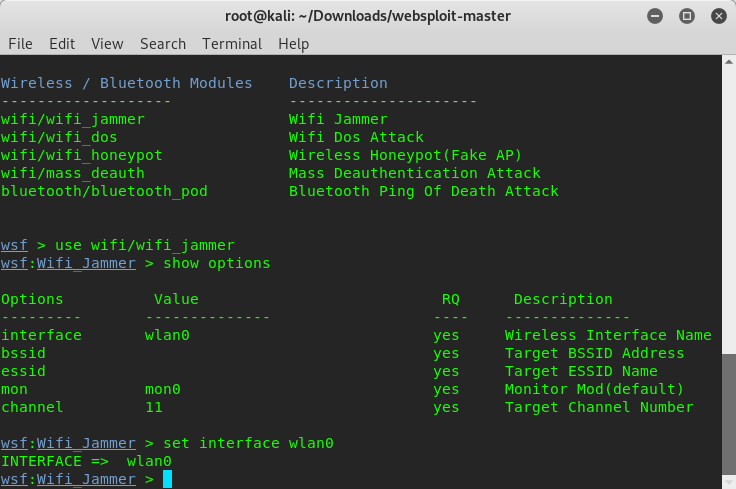This screenshot has height=489, width=736.
Task: Click the bluetooth/bluetooth_pod module name
Action: point(104,191)
